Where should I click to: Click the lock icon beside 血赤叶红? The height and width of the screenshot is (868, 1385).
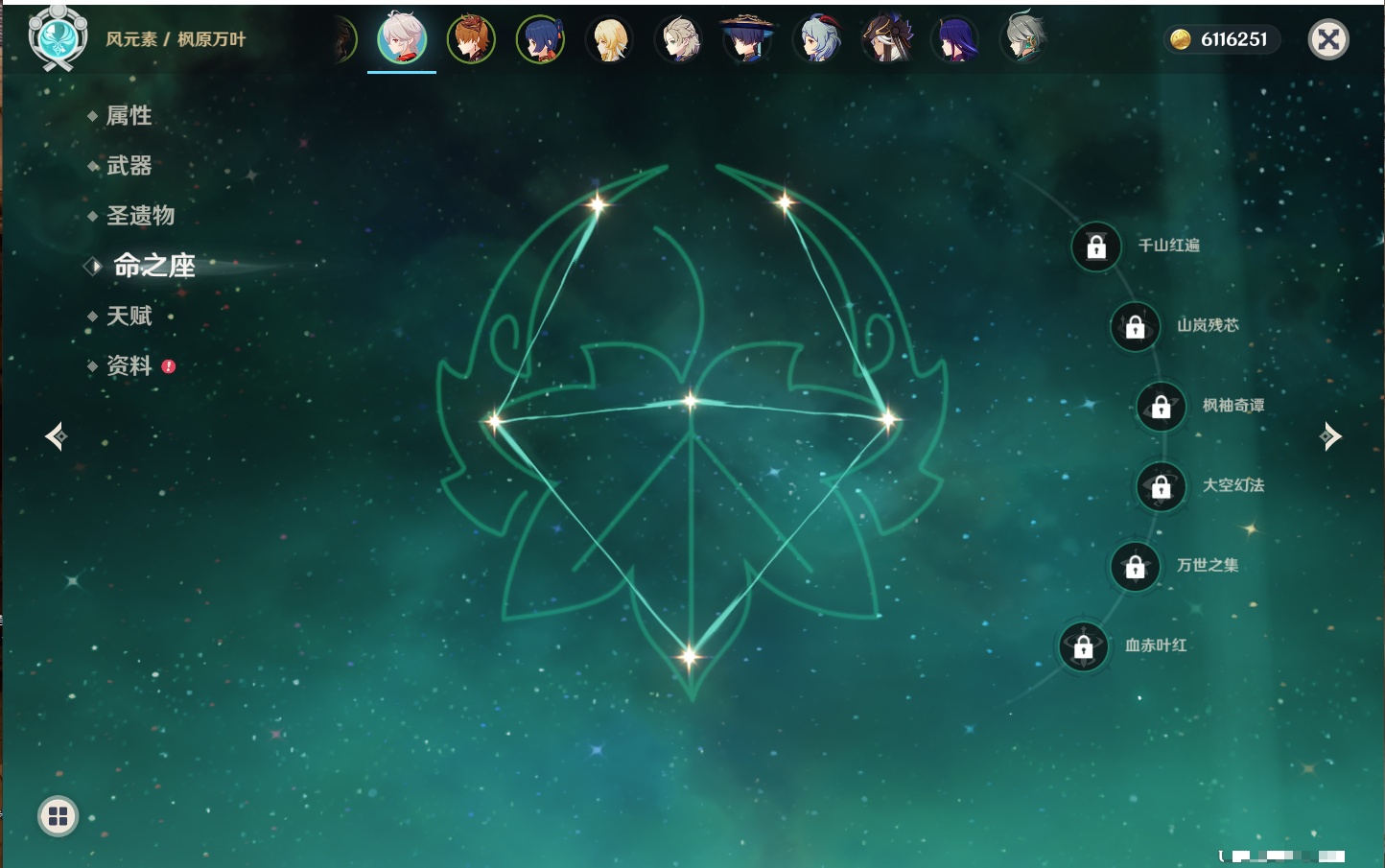[1083, 646]
